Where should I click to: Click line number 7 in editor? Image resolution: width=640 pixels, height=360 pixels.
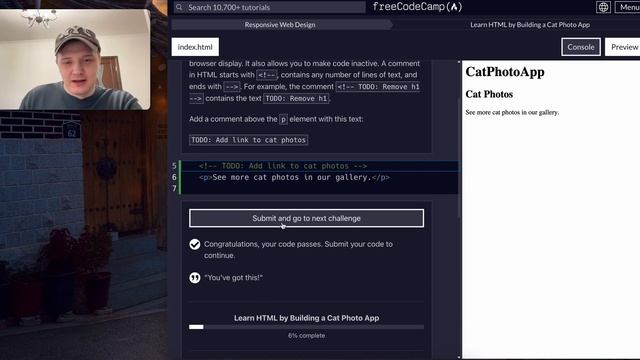(174, 188)
